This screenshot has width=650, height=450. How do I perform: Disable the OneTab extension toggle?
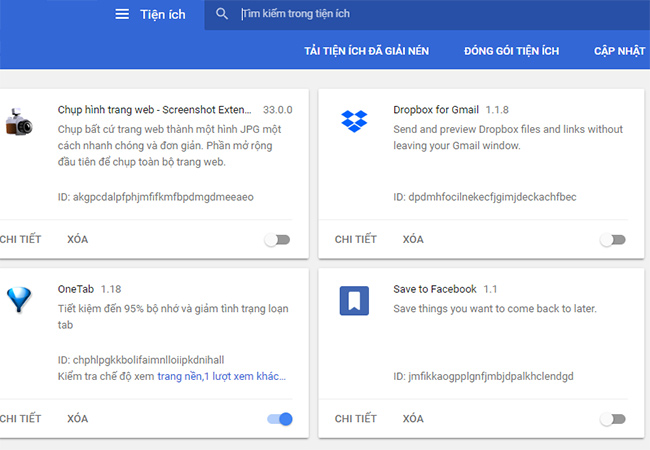279,419
